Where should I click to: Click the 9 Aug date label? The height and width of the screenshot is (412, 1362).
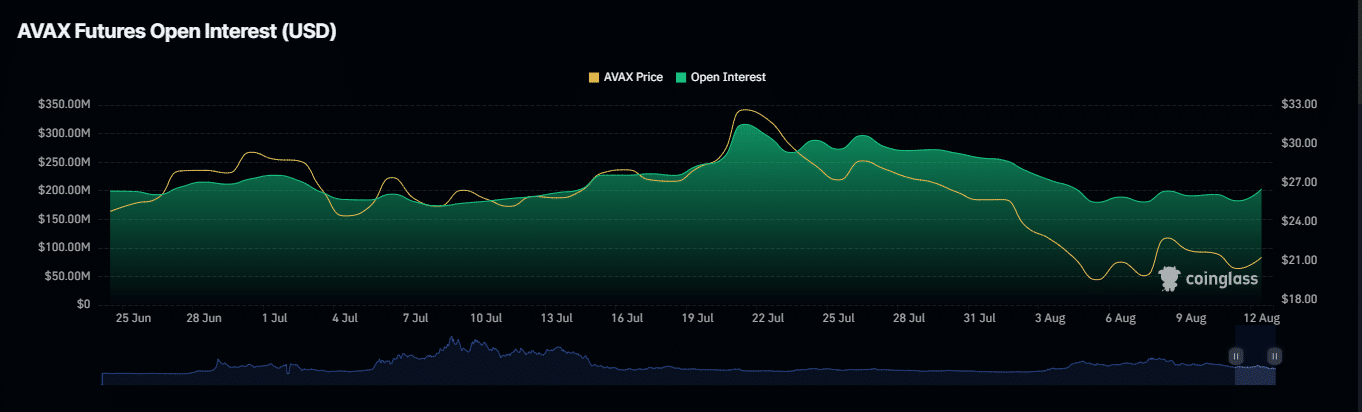click(1191, 318)
